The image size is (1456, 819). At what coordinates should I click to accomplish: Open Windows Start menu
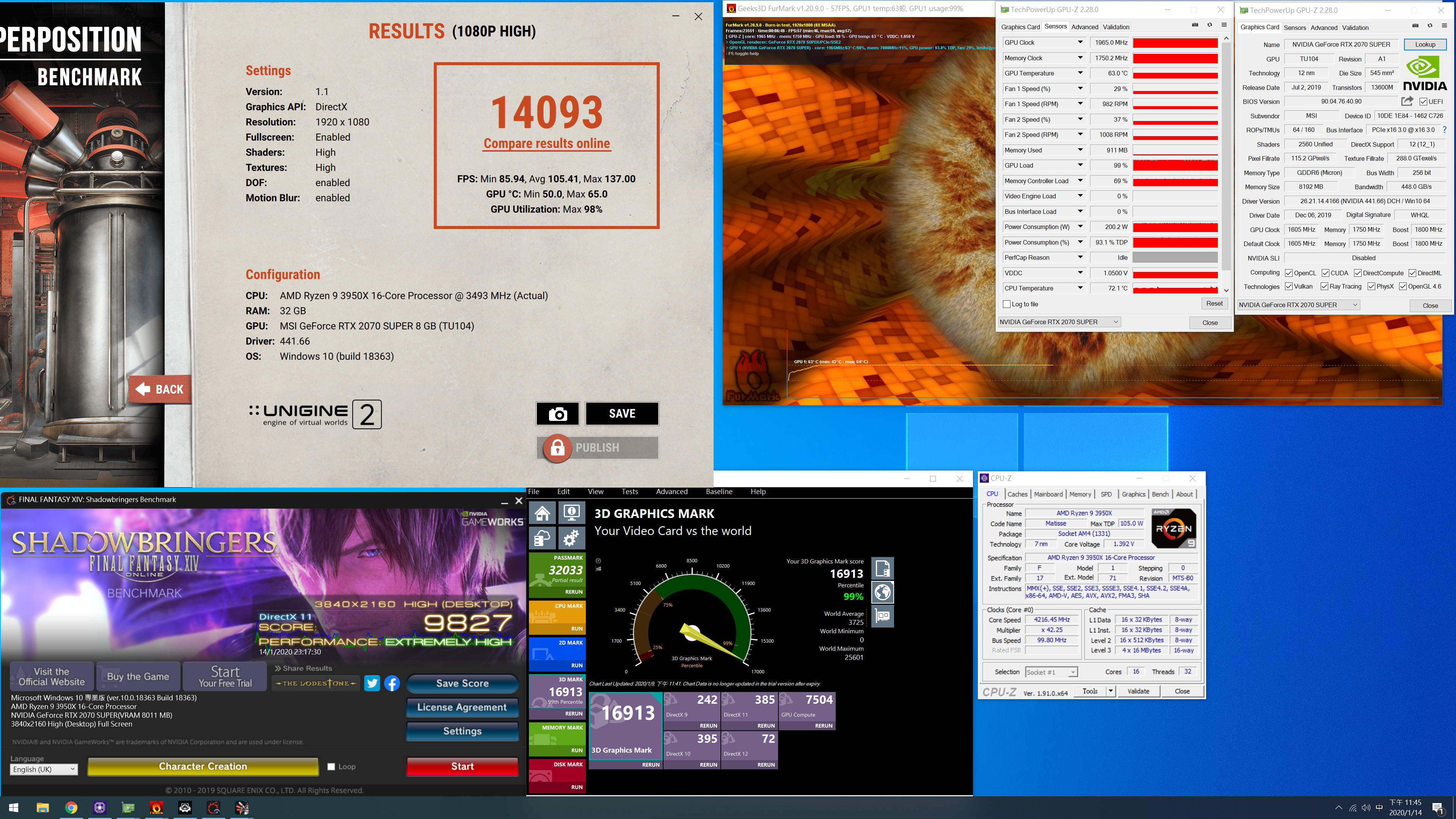tap(14, 808)
